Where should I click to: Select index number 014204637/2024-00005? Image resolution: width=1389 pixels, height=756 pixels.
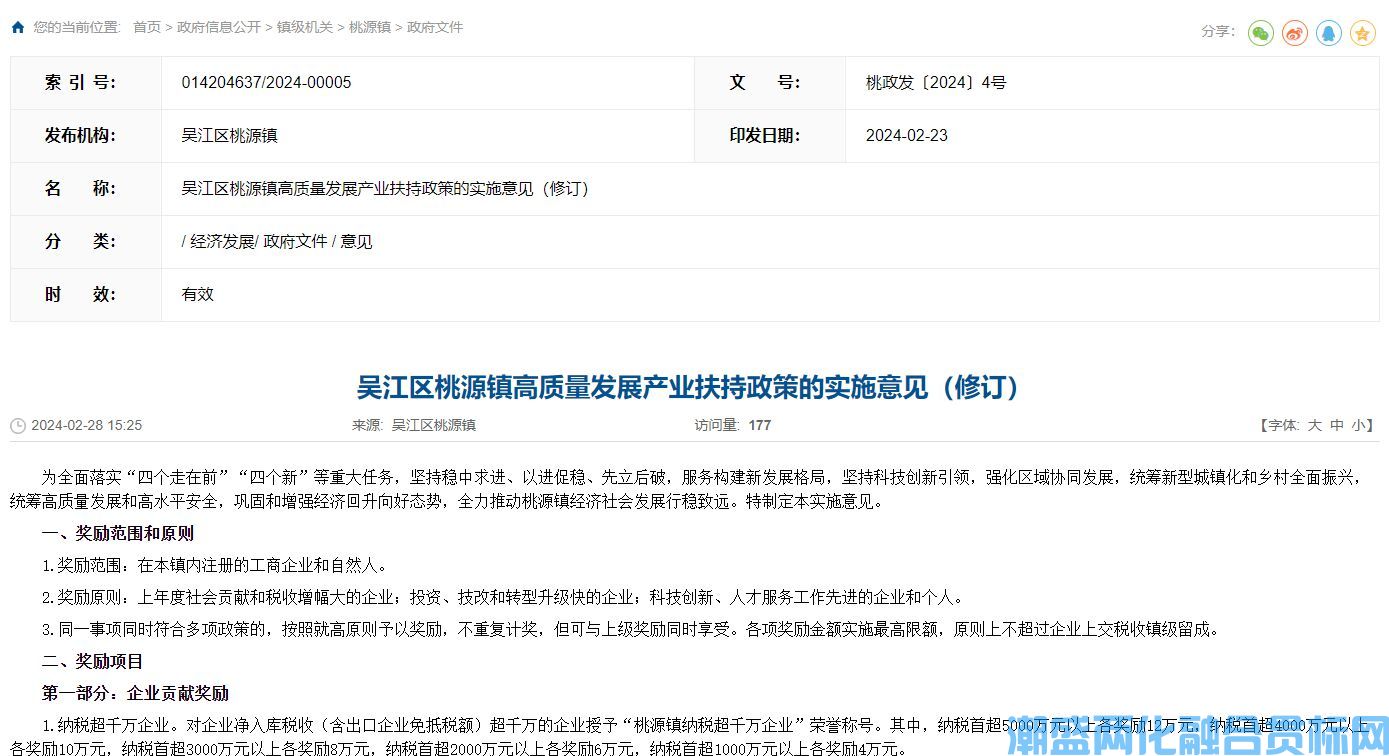coord(266,83)
